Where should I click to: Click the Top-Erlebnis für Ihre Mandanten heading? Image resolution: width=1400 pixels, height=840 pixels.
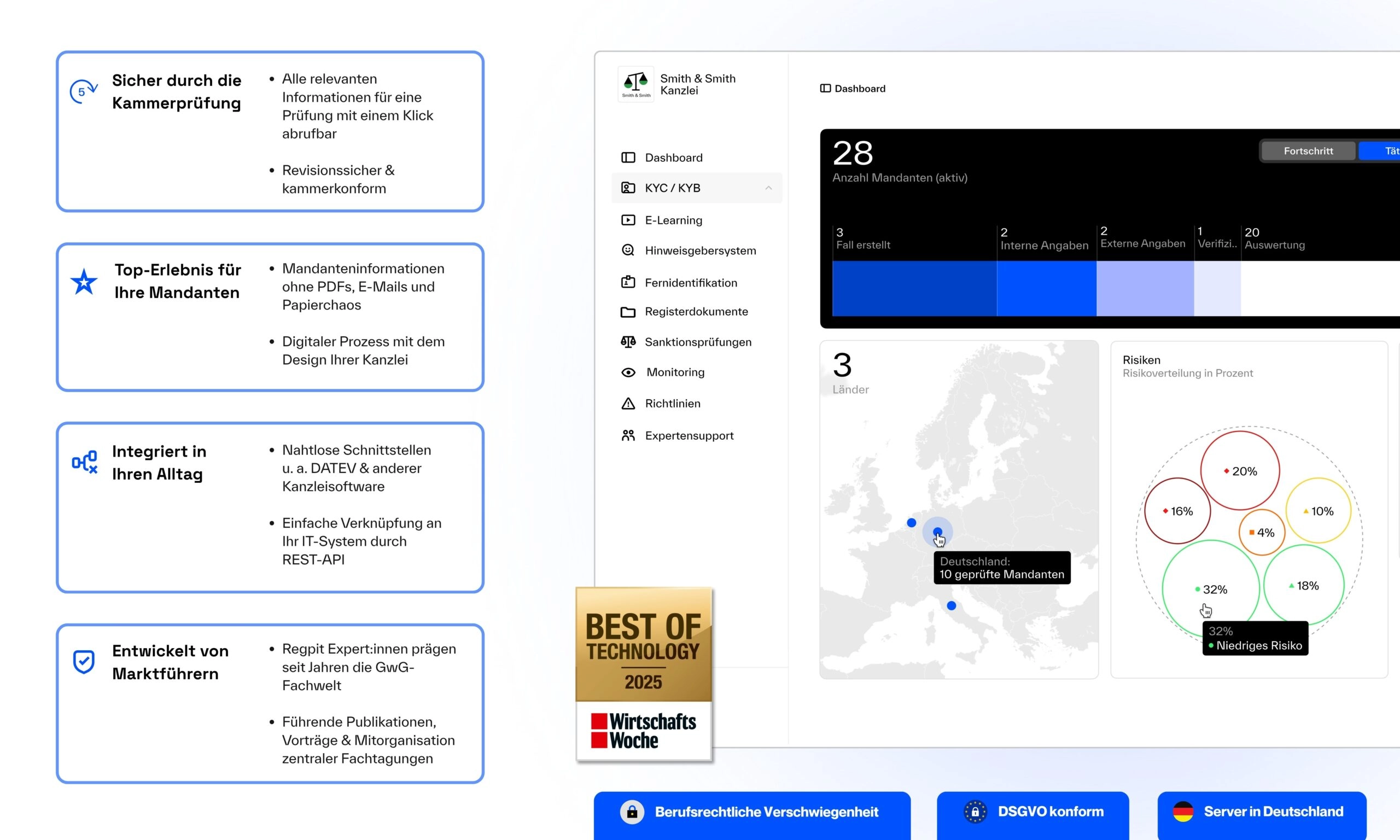coord(178,281)
